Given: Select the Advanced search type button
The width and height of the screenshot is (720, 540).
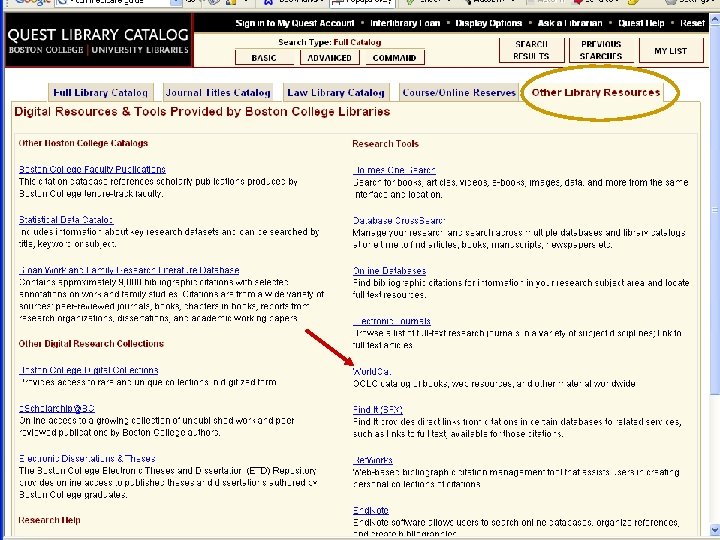Looking at the screenshot, I should (329, 58).
